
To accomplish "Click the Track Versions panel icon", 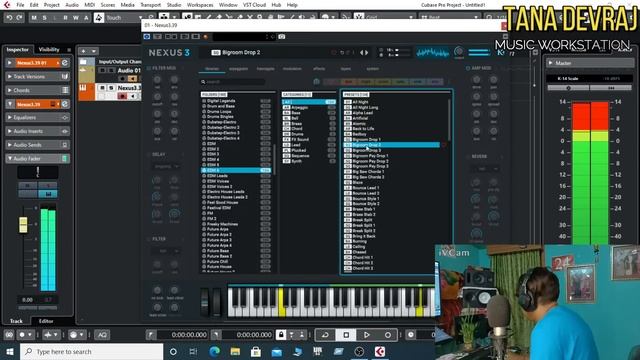I will click(x=64, y=76).
